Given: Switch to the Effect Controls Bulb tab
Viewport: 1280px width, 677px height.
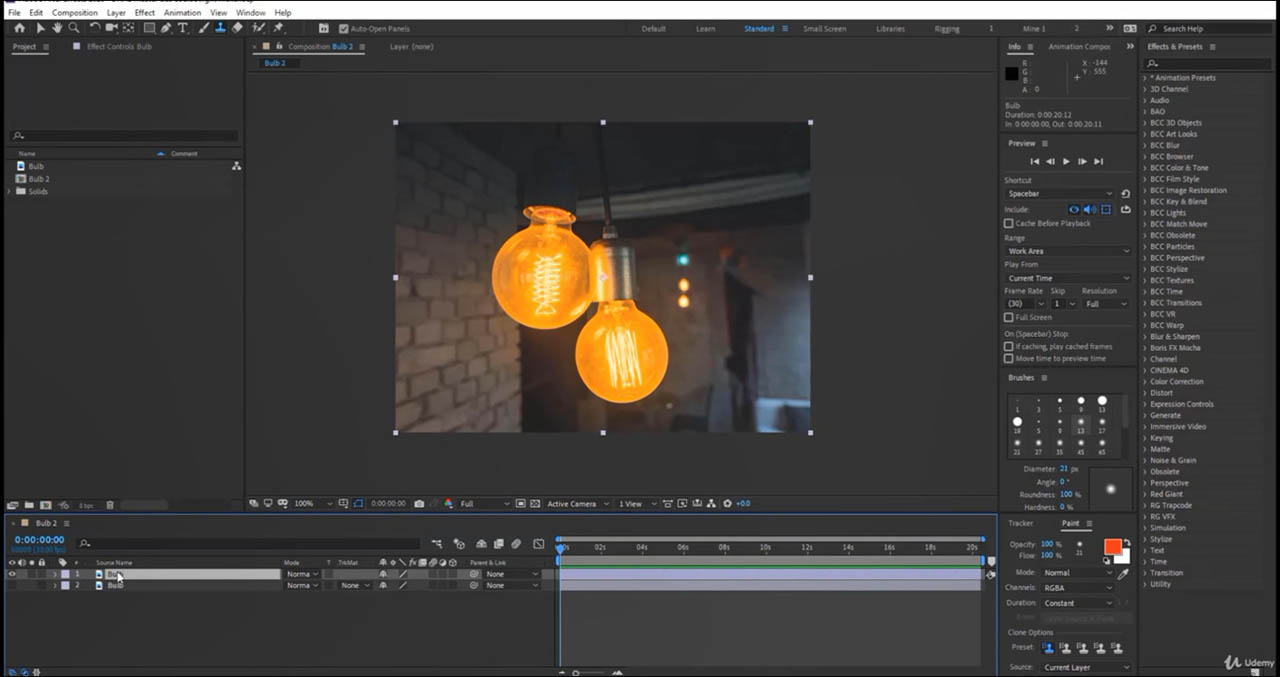Looking at the screenshot, I should click(x=119, y=47).
